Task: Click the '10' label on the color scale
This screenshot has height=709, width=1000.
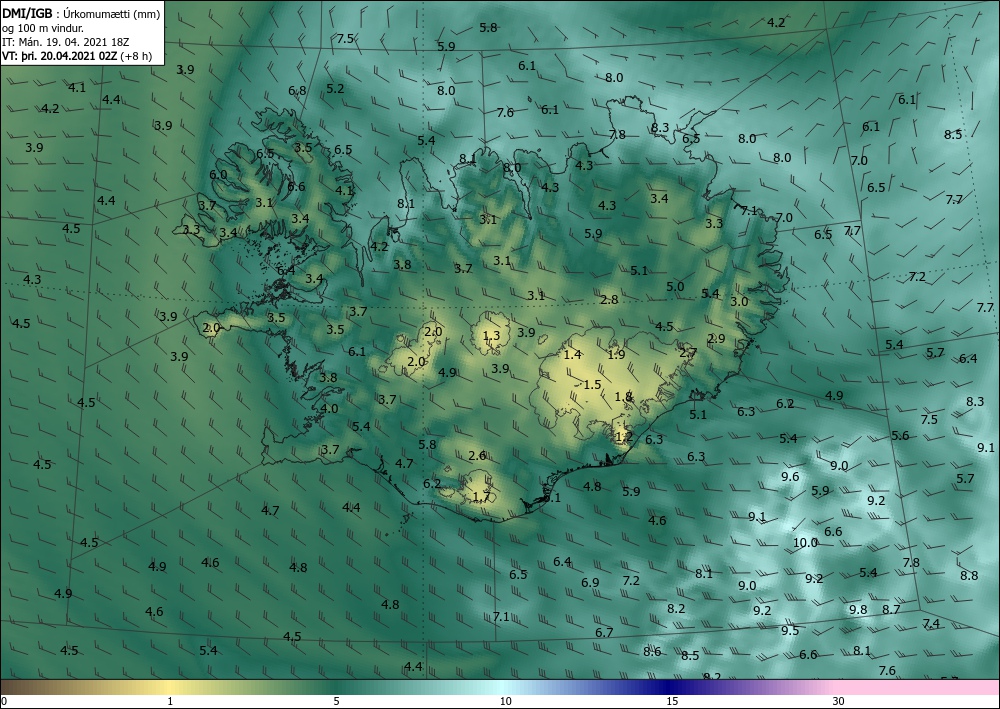Action: coord(505,701)
